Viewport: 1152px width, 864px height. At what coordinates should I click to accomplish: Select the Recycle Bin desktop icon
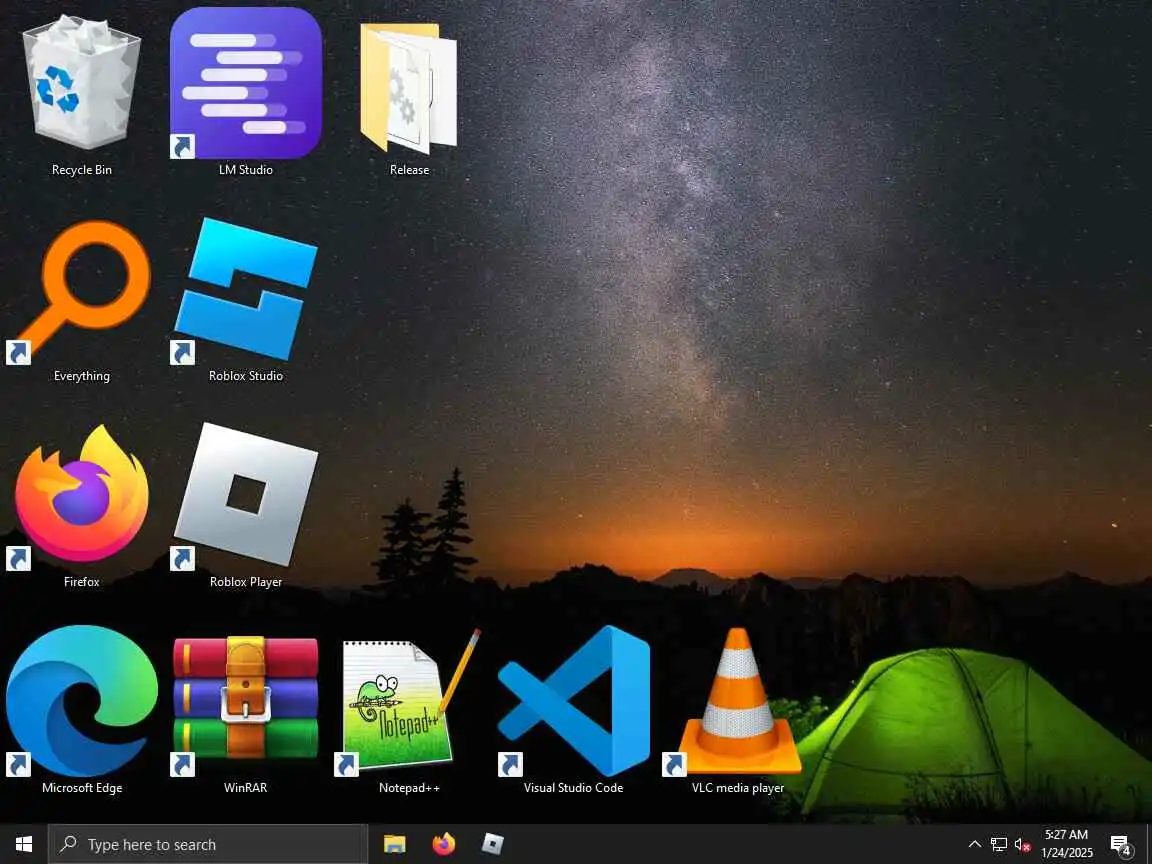click(82, 81)
